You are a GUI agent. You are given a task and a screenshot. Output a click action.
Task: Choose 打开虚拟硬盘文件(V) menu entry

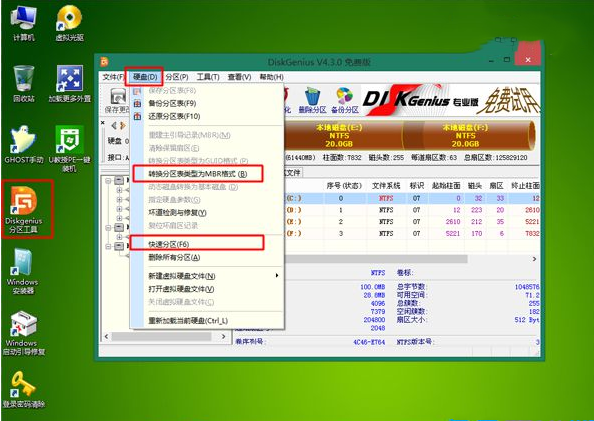pos(207,289)
